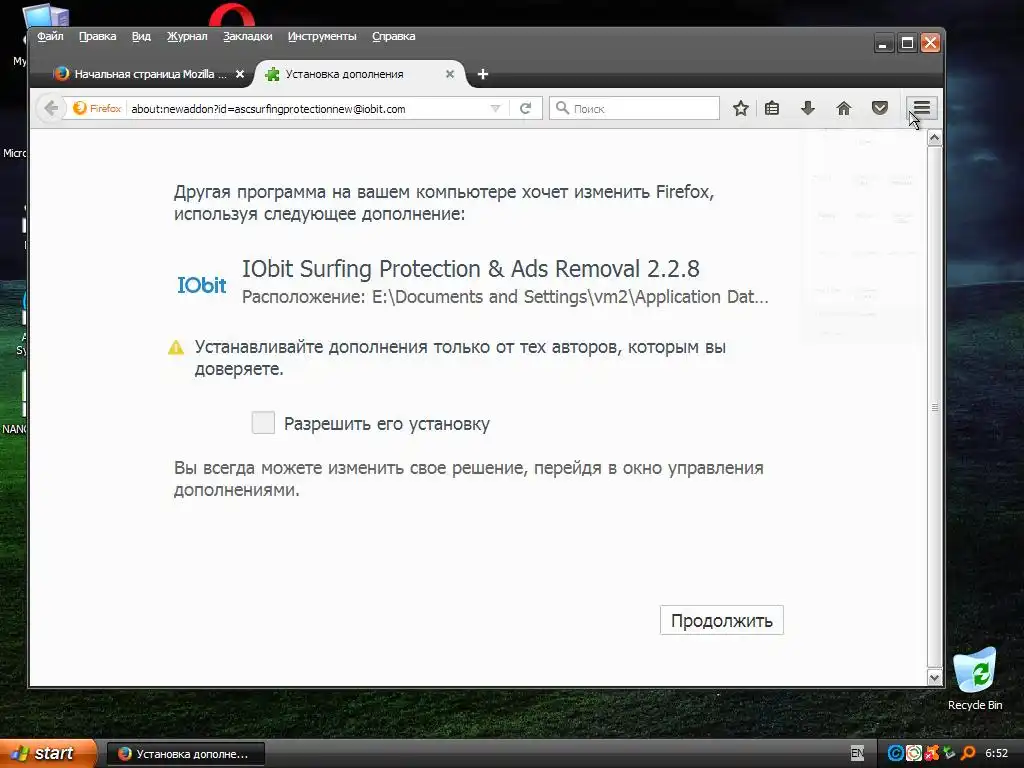Screen dimensions: 1024x768
Task: Click the addon name IObit Surfing Protection text
Action: point(471,269)
